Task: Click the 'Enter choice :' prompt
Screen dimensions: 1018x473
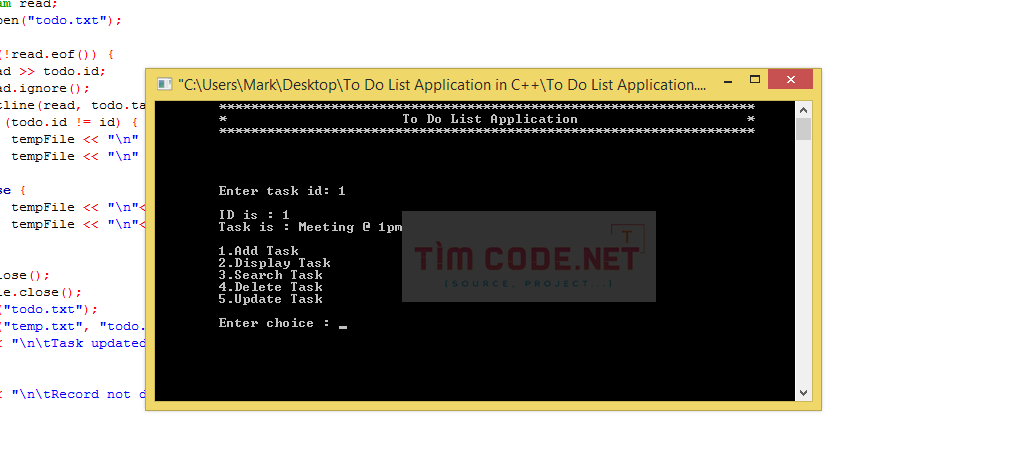Action: pyautogui.click(x=275, y=323)
